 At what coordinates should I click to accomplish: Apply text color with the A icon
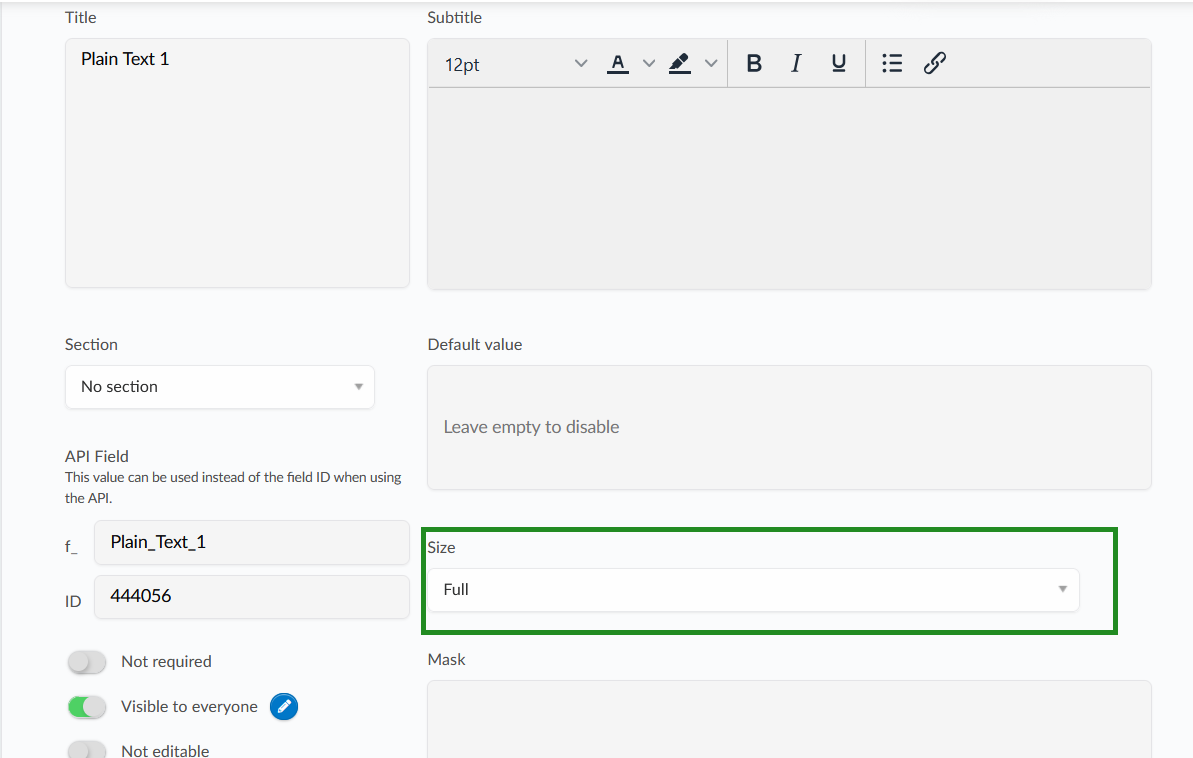point(618,64)
